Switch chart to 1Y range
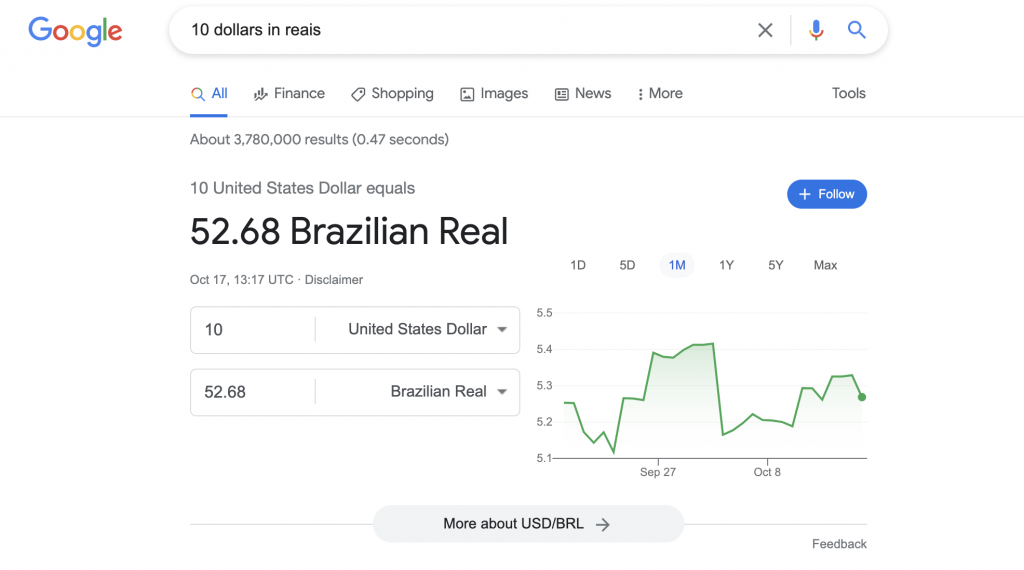The height and width of the screenshot is (570, 1024). click(726, 265)
